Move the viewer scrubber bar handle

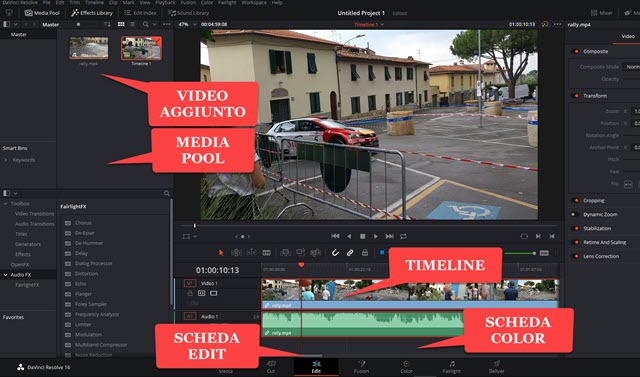click(195, 225)
